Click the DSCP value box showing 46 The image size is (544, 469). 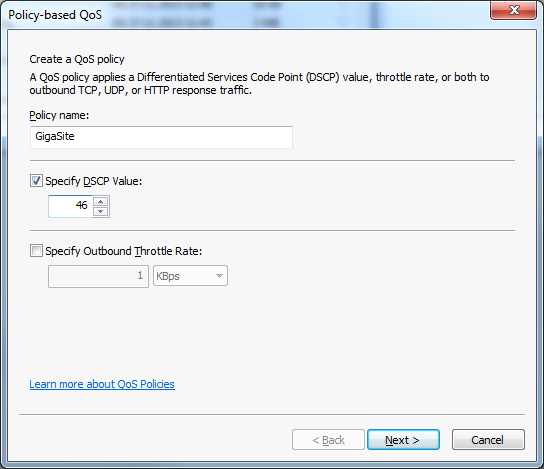coord(71,206)
